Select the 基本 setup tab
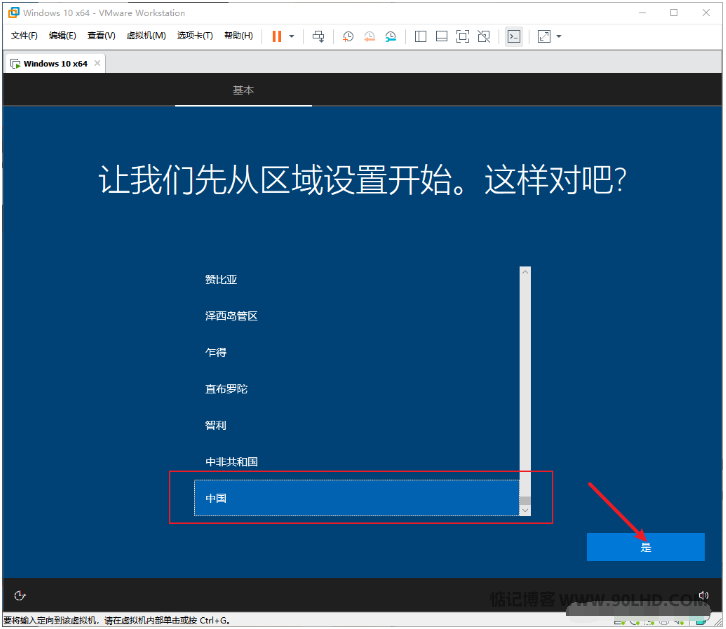Viewport: 726px width, 629px height. tap(243, 90)
